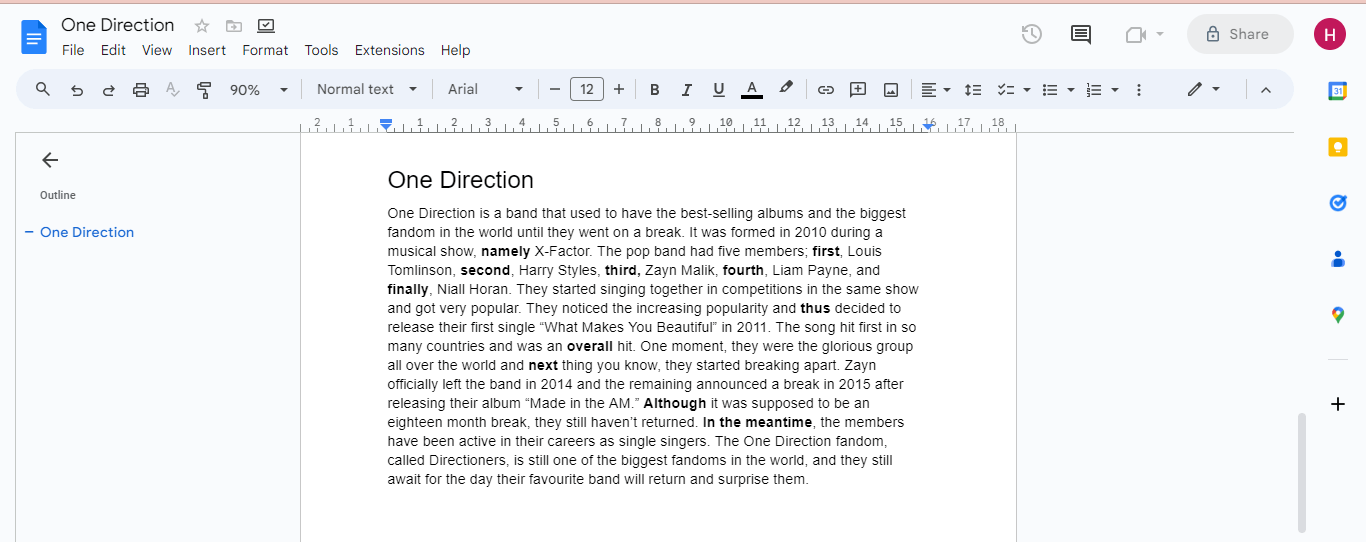The image size is (1366, 542).
Task: Toggle bold formatting
Action: pos(655,90)
